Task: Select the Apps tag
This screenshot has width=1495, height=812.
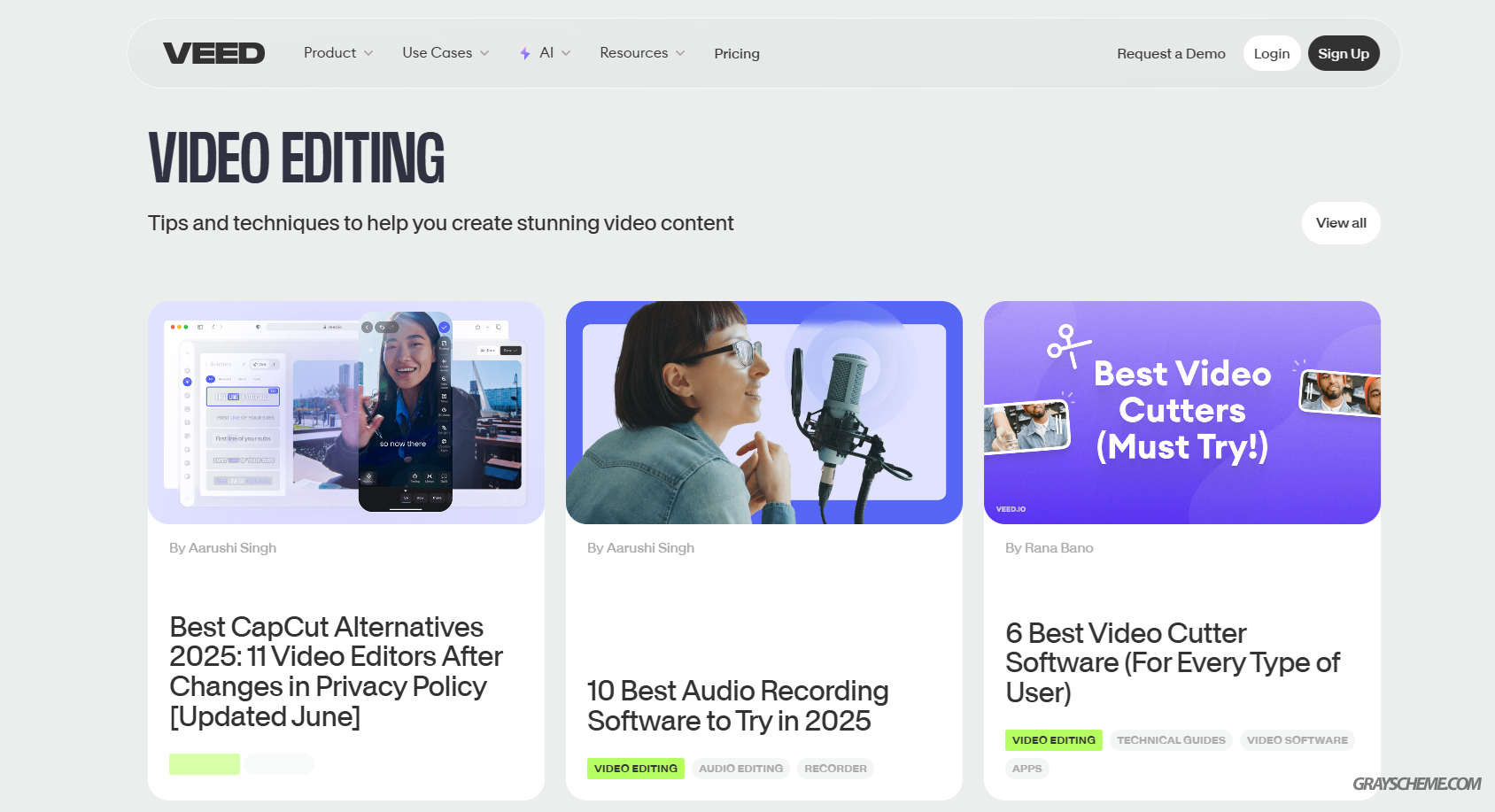Action: 1027,769
